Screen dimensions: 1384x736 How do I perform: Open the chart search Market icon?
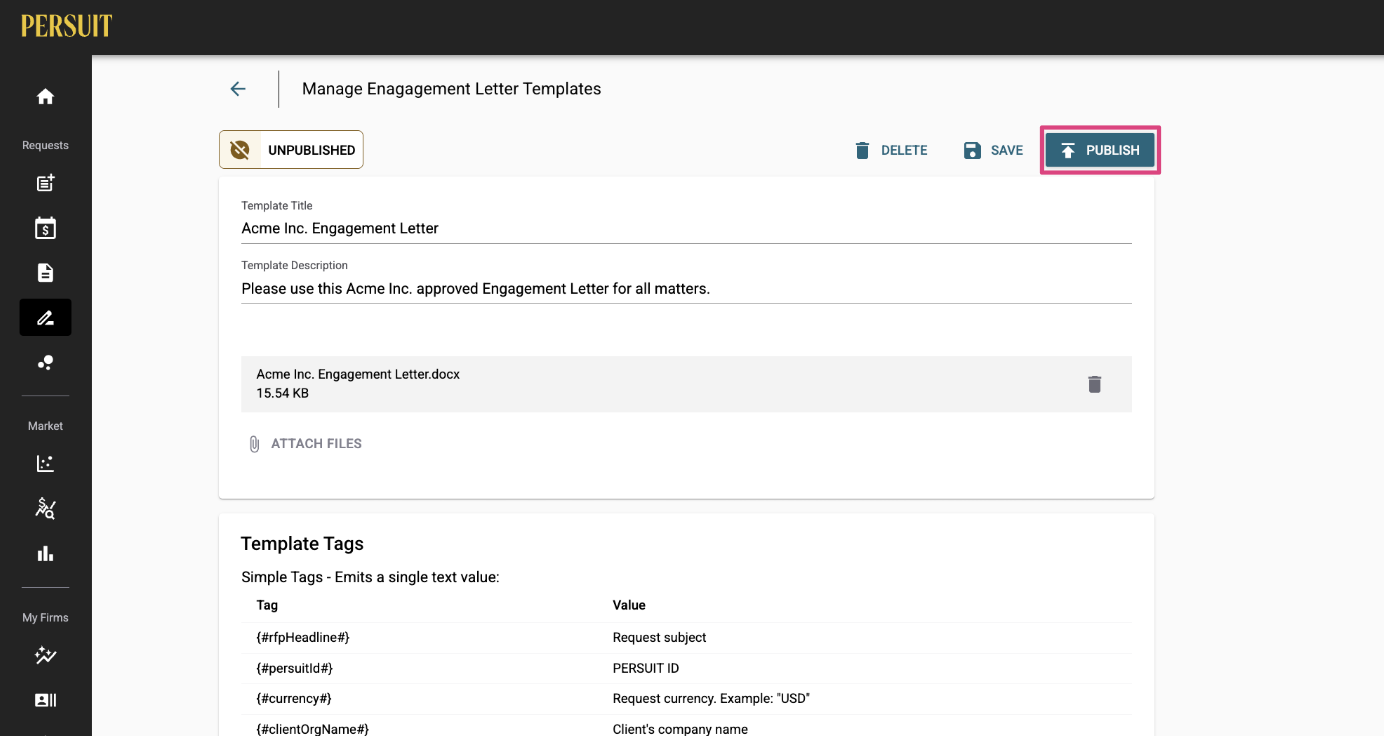(x=45, y=508)
